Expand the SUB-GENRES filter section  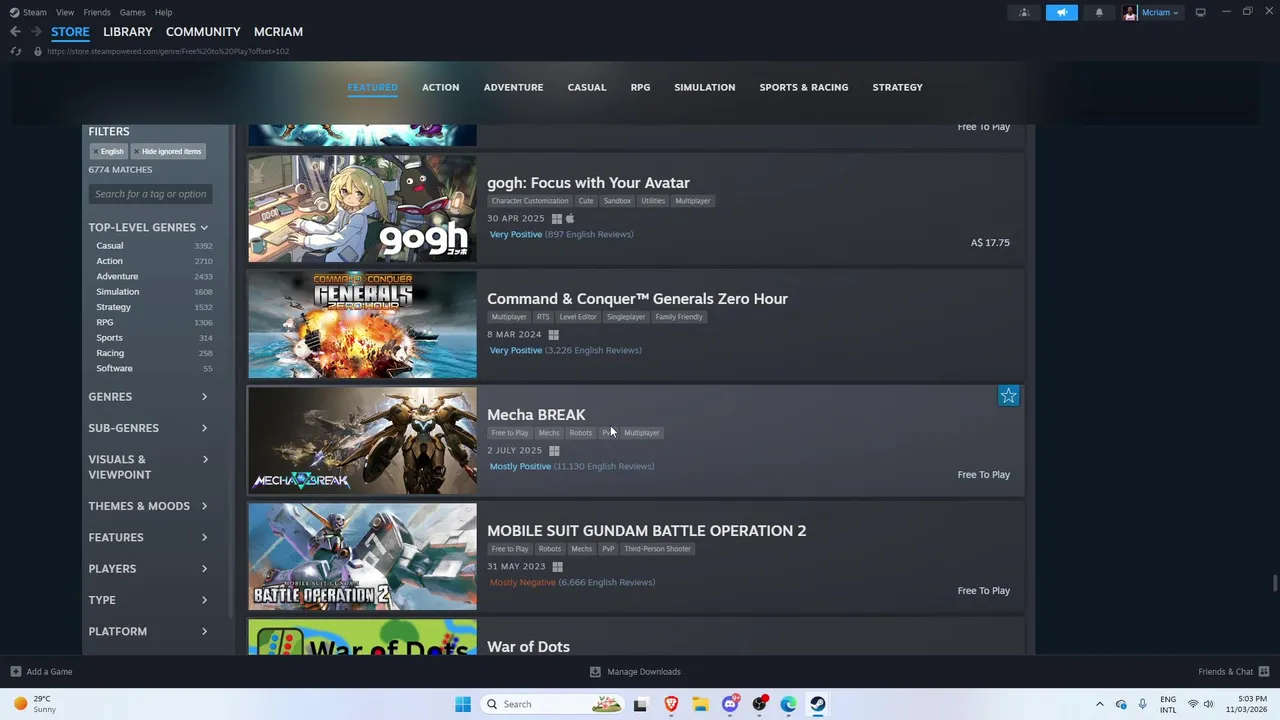point(148,428)
